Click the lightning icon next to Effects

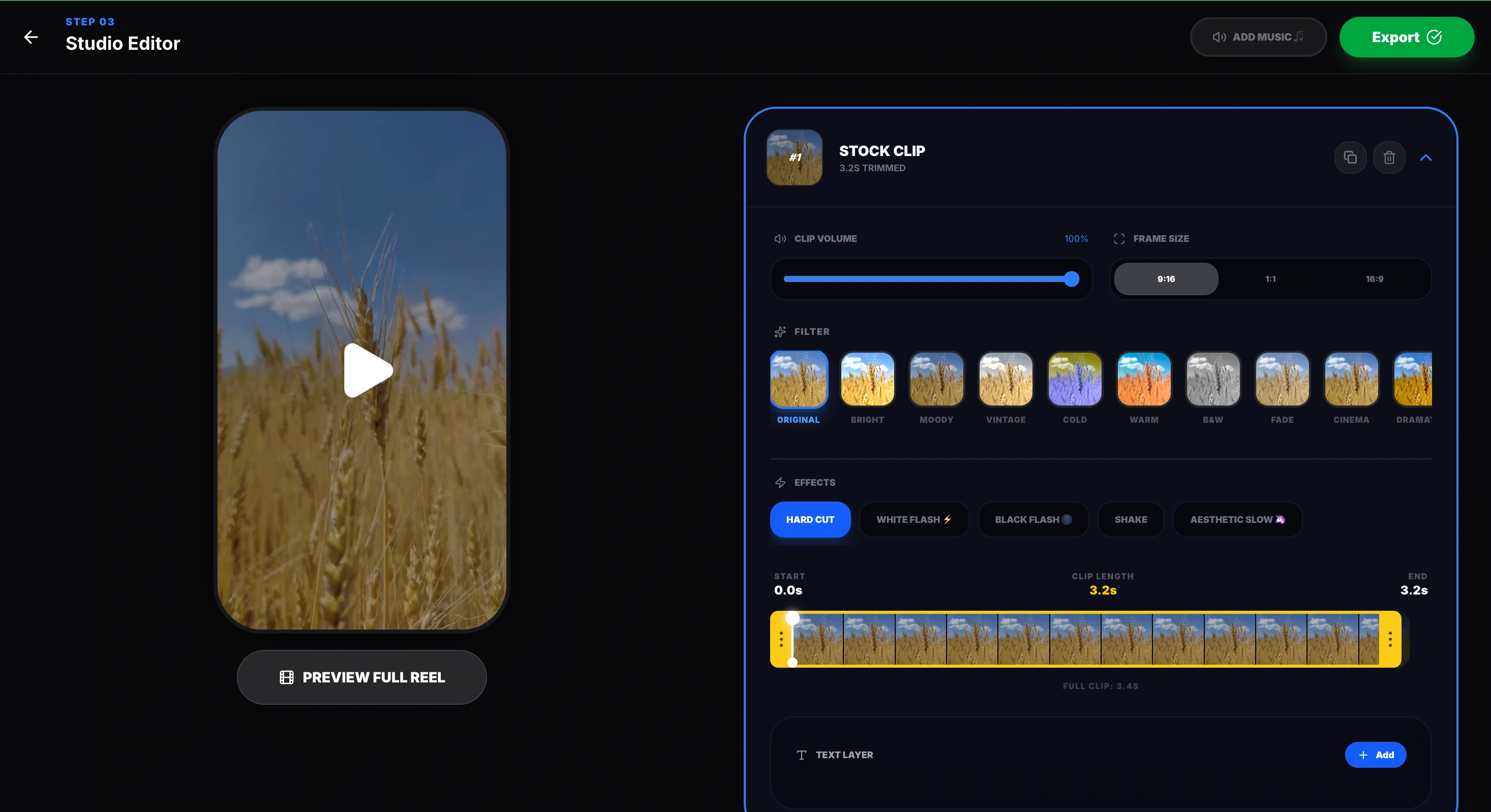780,482
